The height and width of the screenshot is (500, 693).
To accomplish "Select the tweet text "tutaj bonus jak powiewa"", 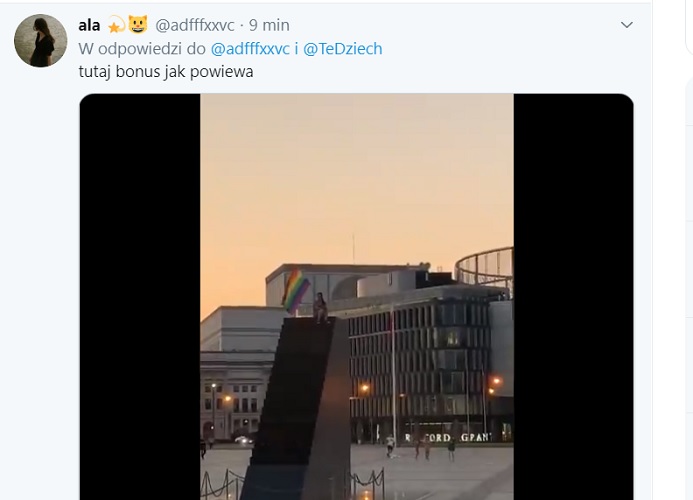I will pyautogui.click(x=166, y=72).
